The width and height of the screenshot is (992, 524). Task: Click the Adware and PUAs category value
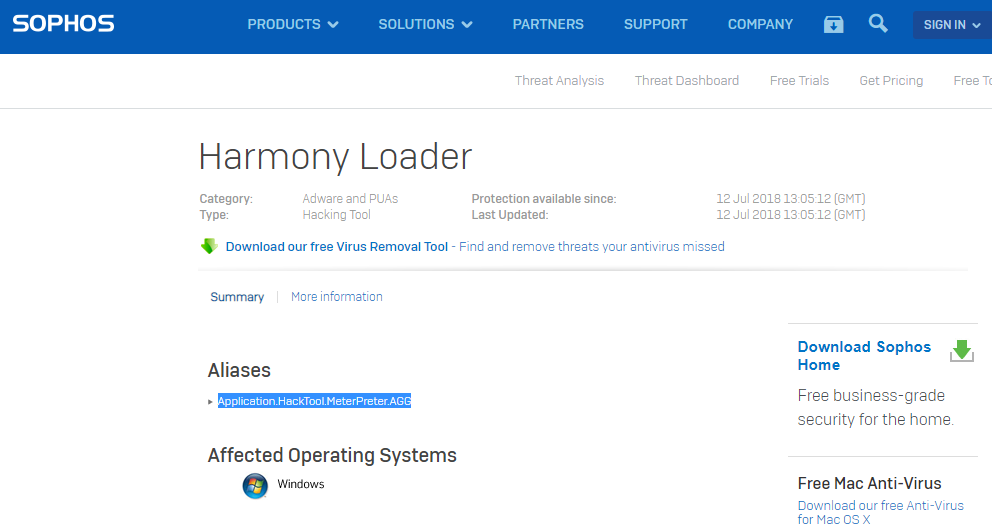click(x=350, y=199)
